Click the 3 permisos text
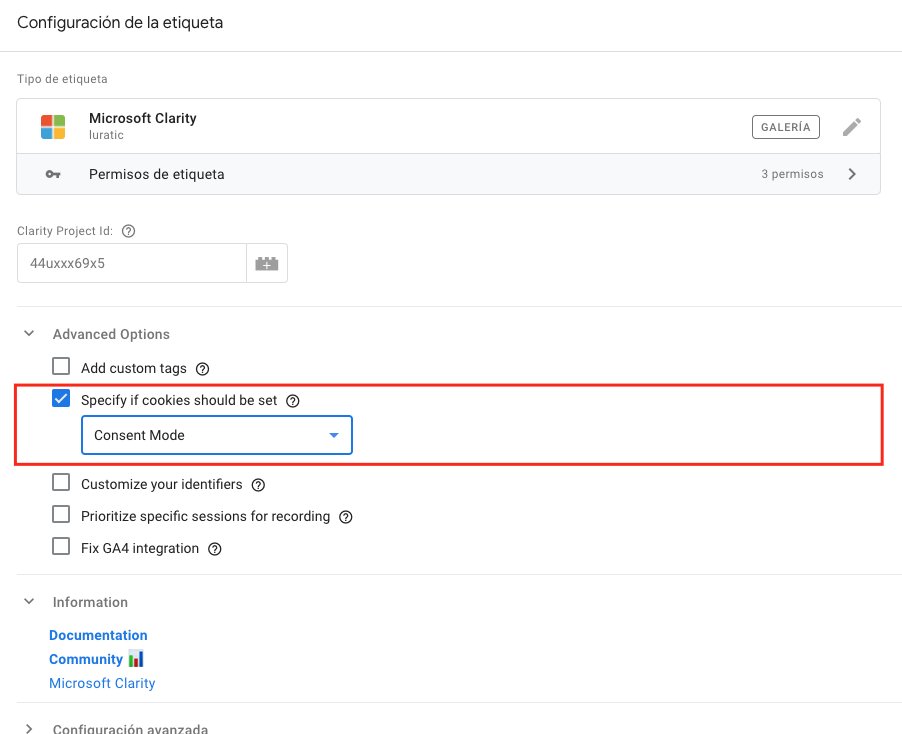Screen dimensions: 902x734 pos(792,174)
